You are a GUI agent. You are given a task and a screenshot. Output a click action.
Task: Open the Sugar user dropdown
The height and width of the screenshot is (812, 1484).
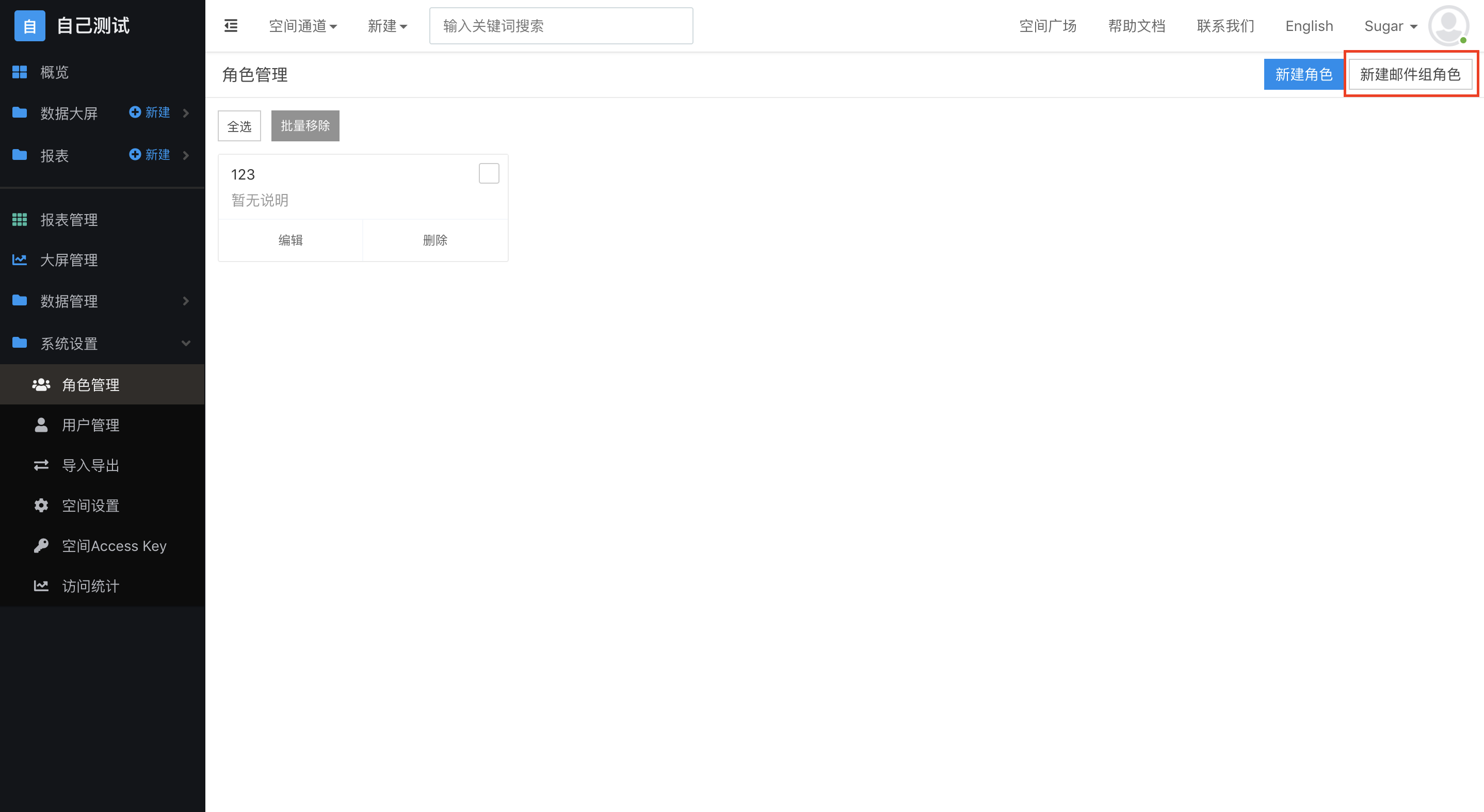coord(1390,26)
